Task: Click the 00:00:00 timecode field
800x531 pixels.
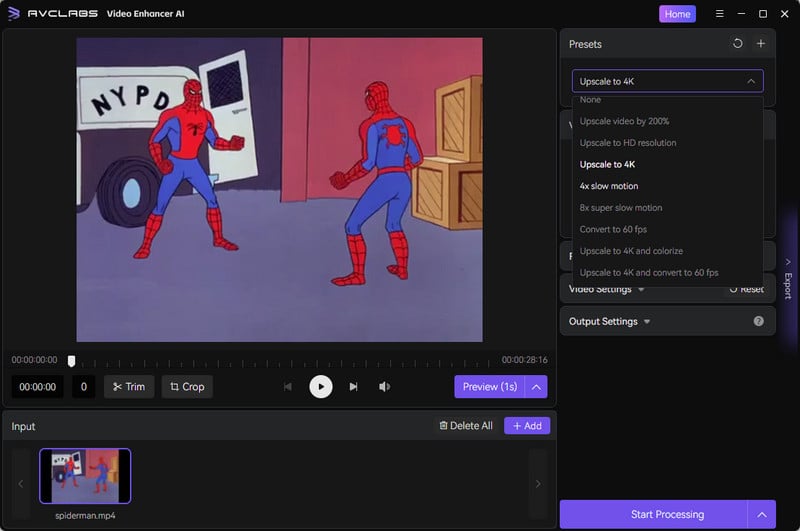Action: click(x=38, y=387)
